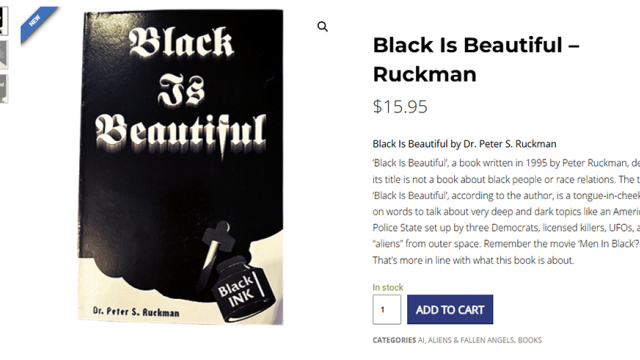Click the 'Black Is Beautiful by Dr. Peter S. Ruckman' subtitle
The image size is (640, 360).
point(464,144)
